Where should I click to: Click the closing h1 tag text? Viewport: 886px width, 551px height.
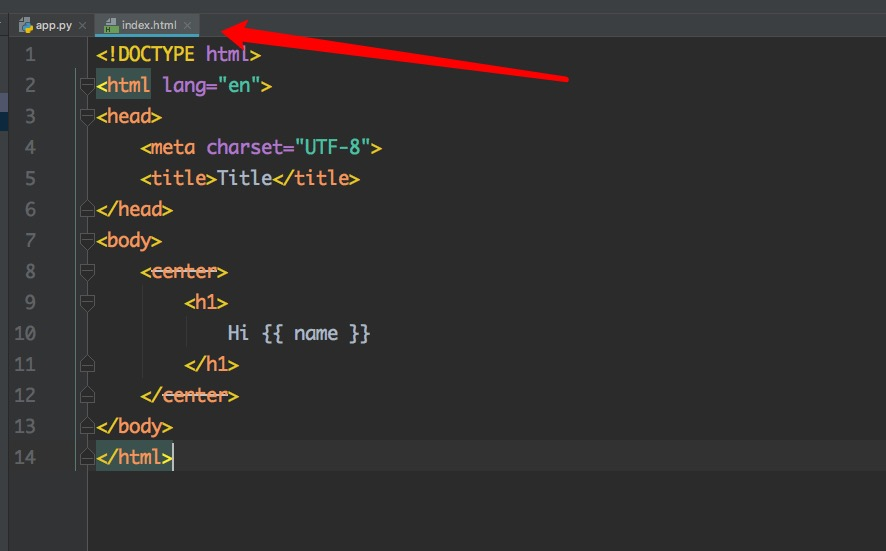click(x=212, y=365)
